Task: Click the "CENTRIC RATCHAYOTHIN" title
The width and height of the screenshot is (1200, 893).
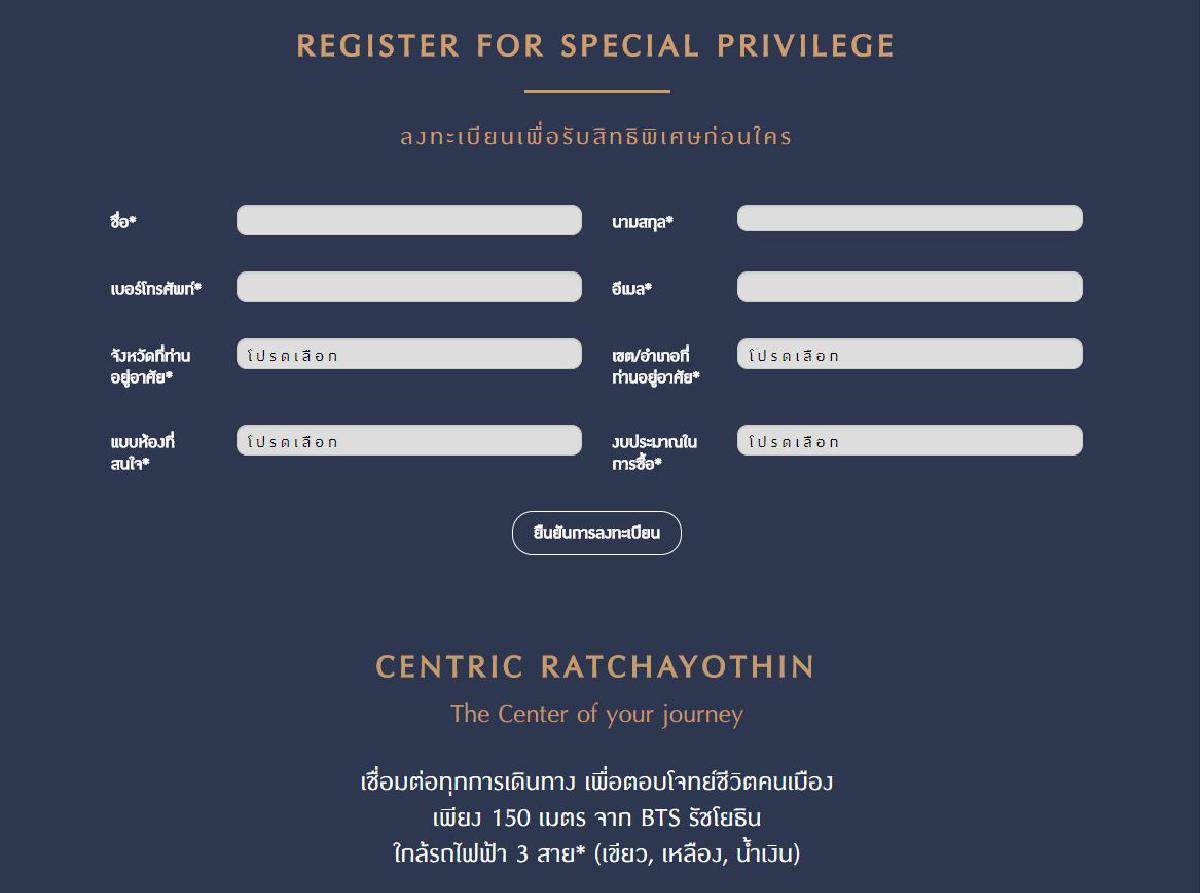Action: pyautogui.click(x=595, y=667)
